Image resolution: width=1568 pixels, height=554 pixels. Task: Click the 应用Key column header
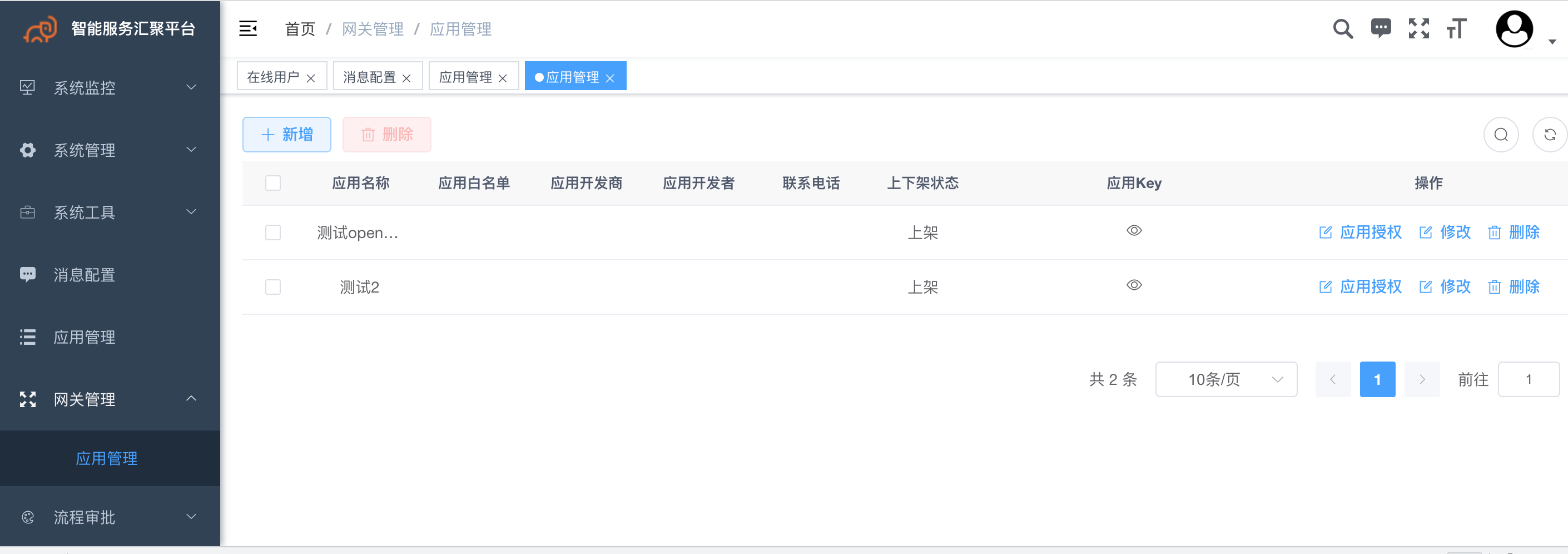[1134, 182]
